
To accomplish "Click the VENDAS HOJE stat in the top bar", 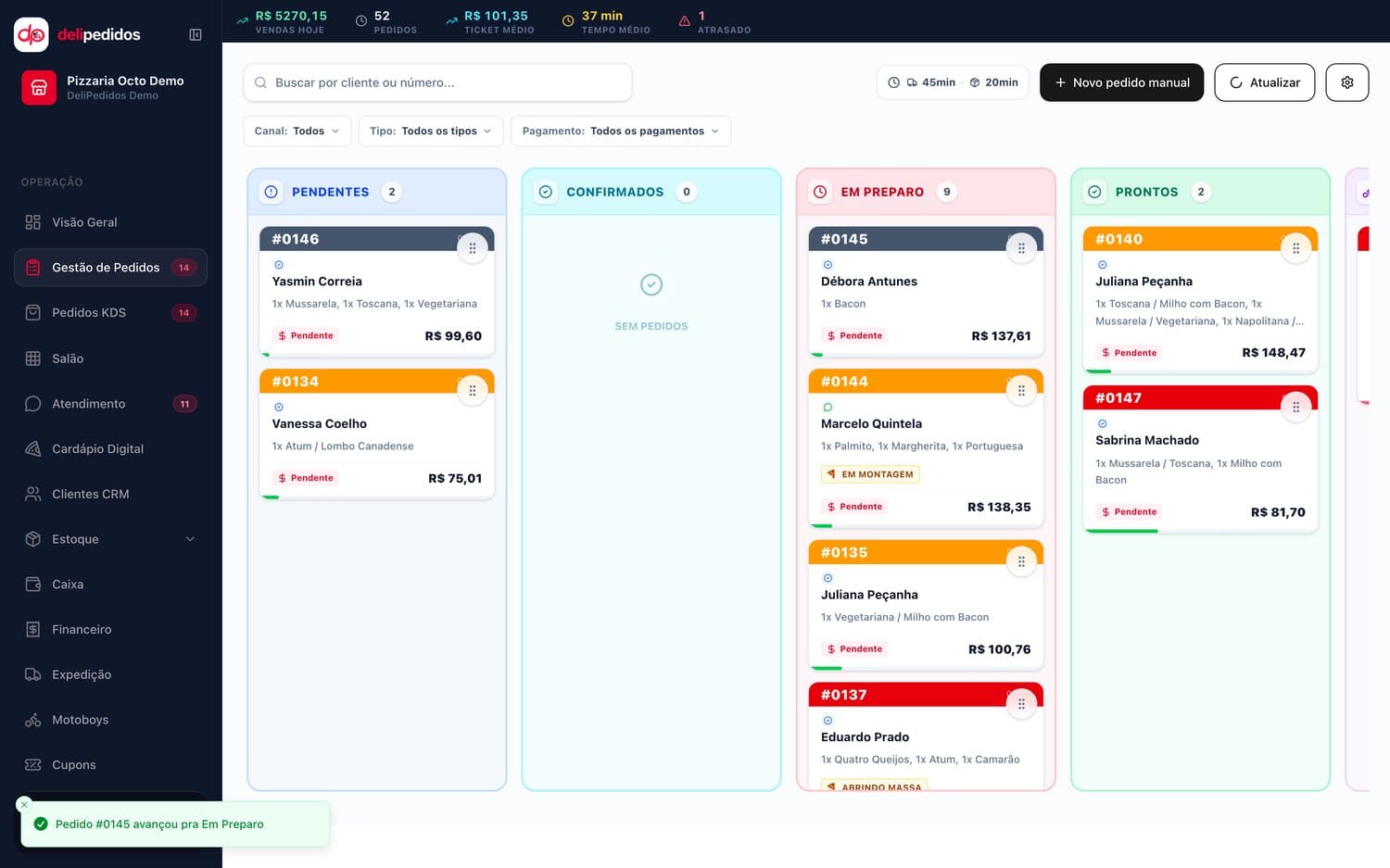I will [x=281, y=22].
